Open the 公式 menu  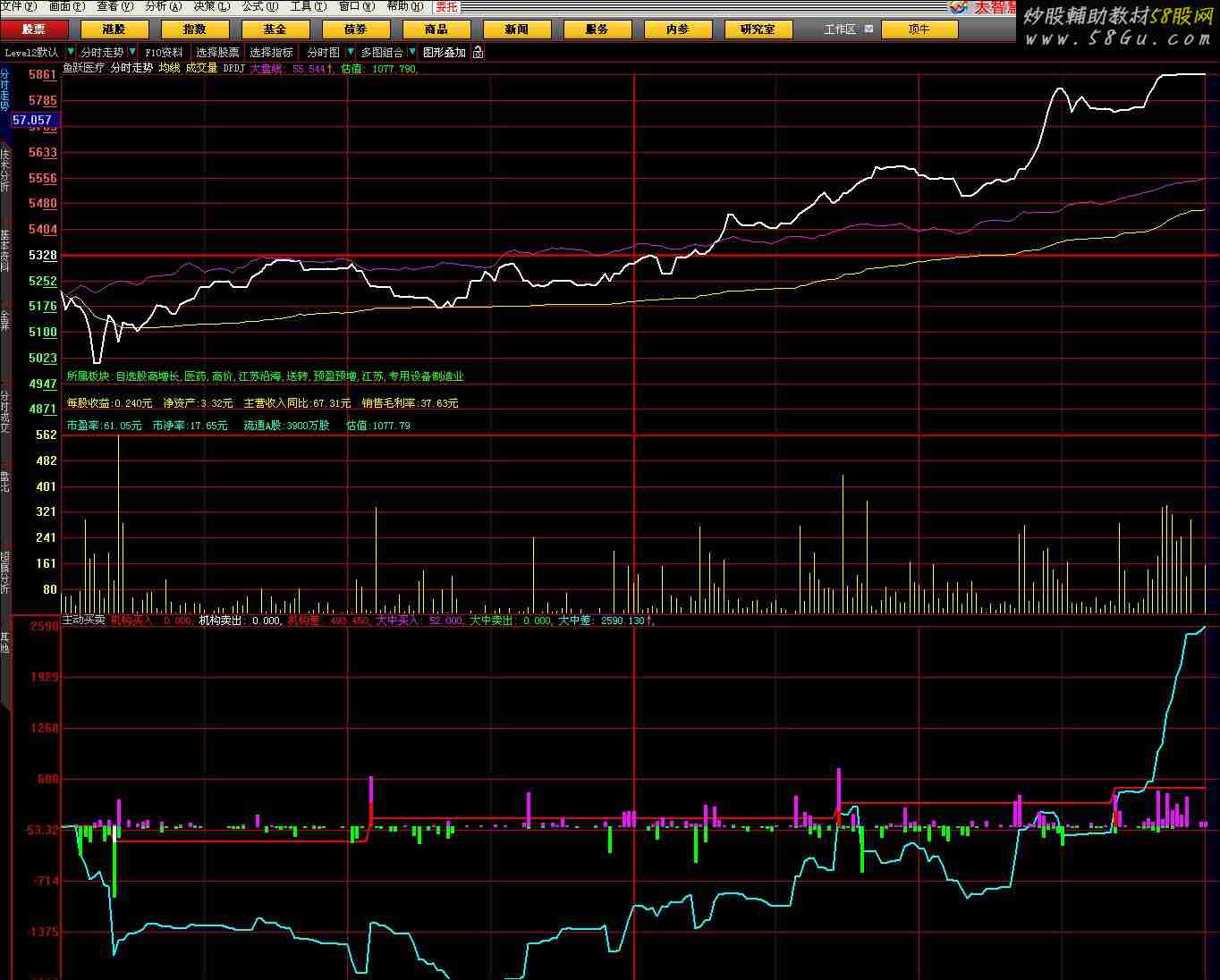tap(260, 5)
